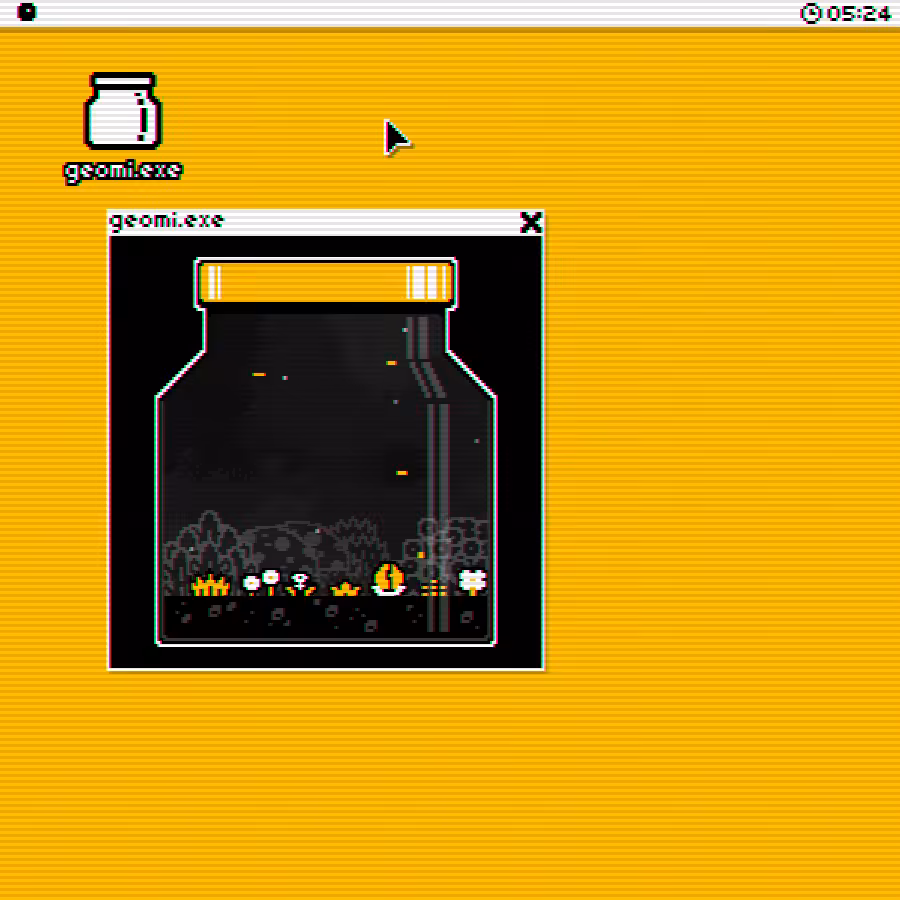The height and width of the screenshot is (900, 900).
Task: Click the orange firefly near jar neck
Action: 391,363
